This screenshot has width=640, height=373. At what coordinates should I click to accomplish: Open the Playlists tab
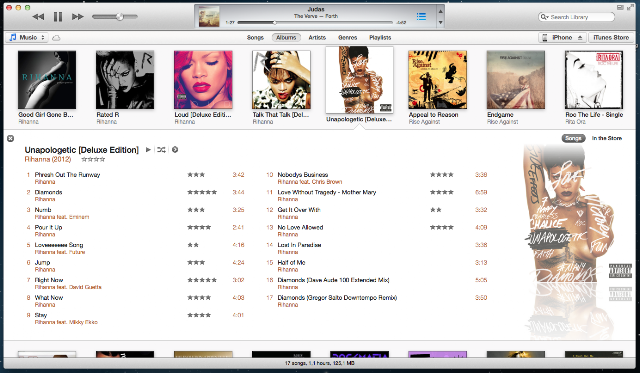click(x=380, y=38)
